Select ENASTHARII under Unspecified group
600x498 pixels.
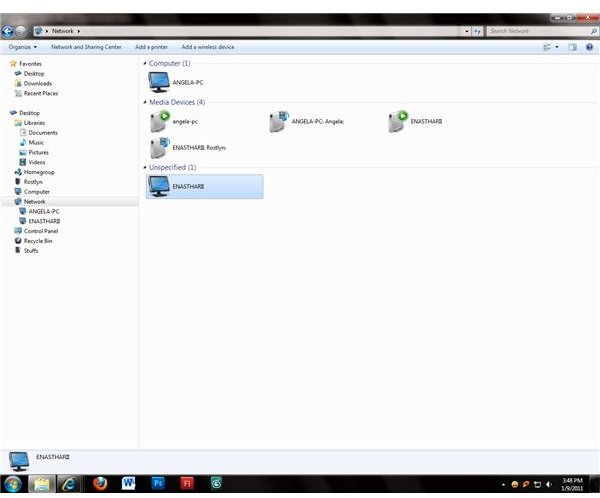204,186
